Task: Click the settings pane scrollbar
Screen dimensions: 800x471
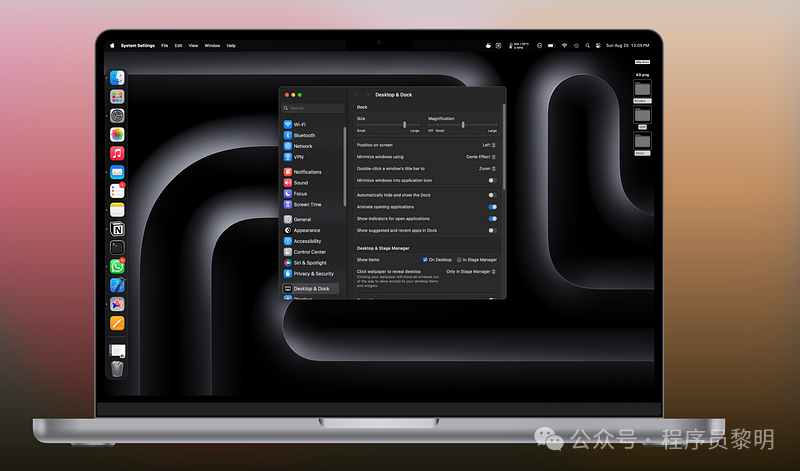Action: (x=504, y=148)
